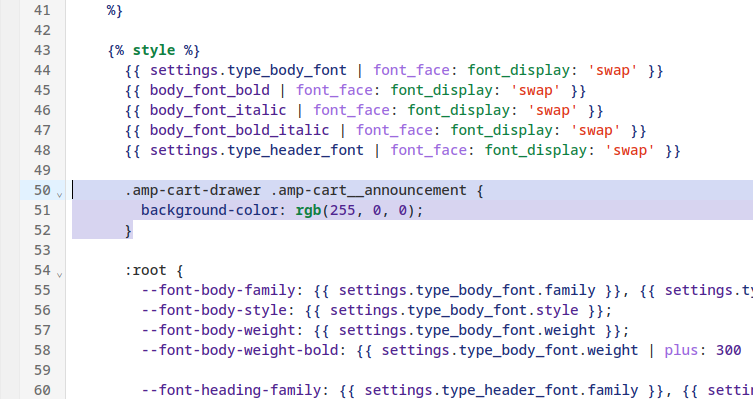Click the :root selector text
Image resolution: width=753 pixels, height=399 pixels.
(146, 270)
